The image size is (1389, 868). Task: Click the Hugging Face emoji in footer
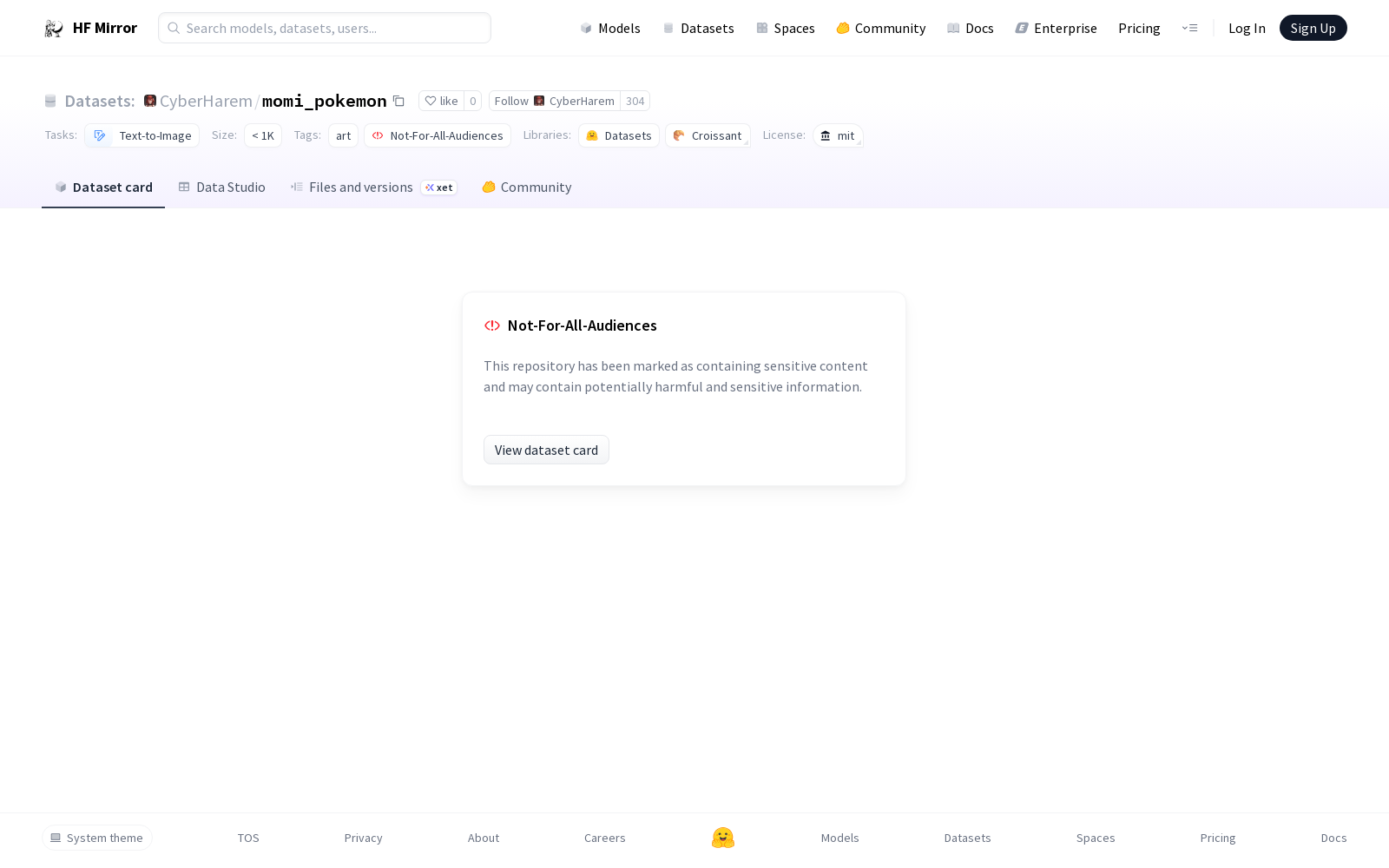pyautogui.click(x=723, y=838)
